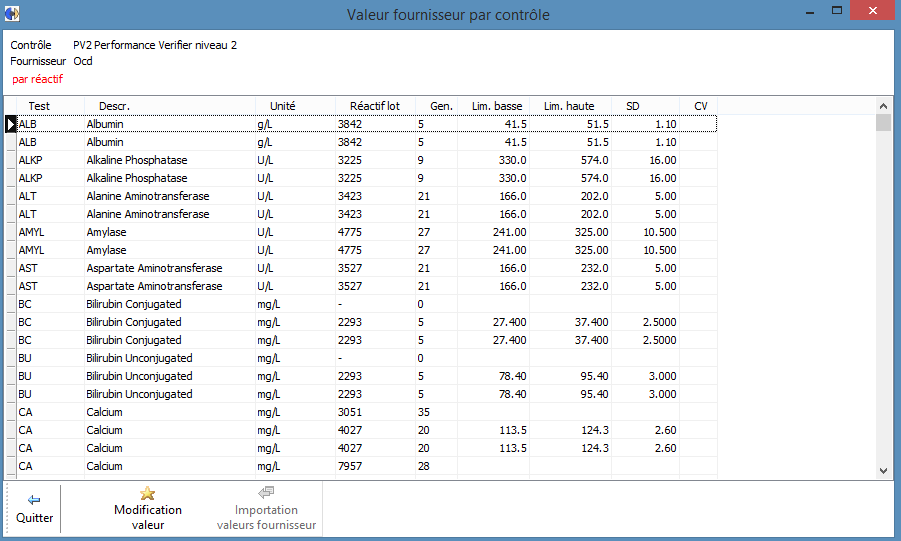Click the SD column header
The width and height of the screenshot is (901, 541).
[633, 106]
